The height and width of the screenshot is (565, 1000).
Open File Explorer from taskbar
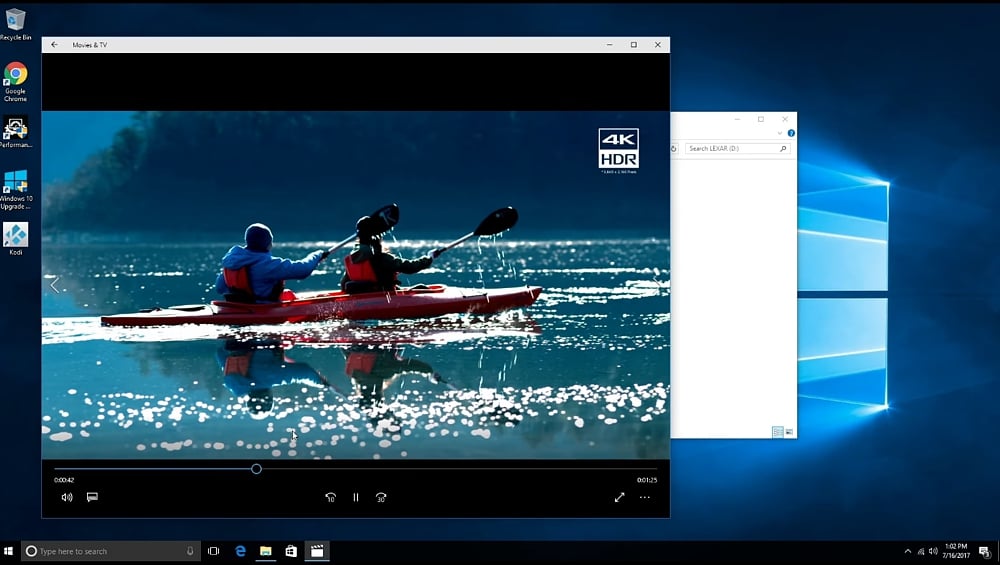[266, 551]
